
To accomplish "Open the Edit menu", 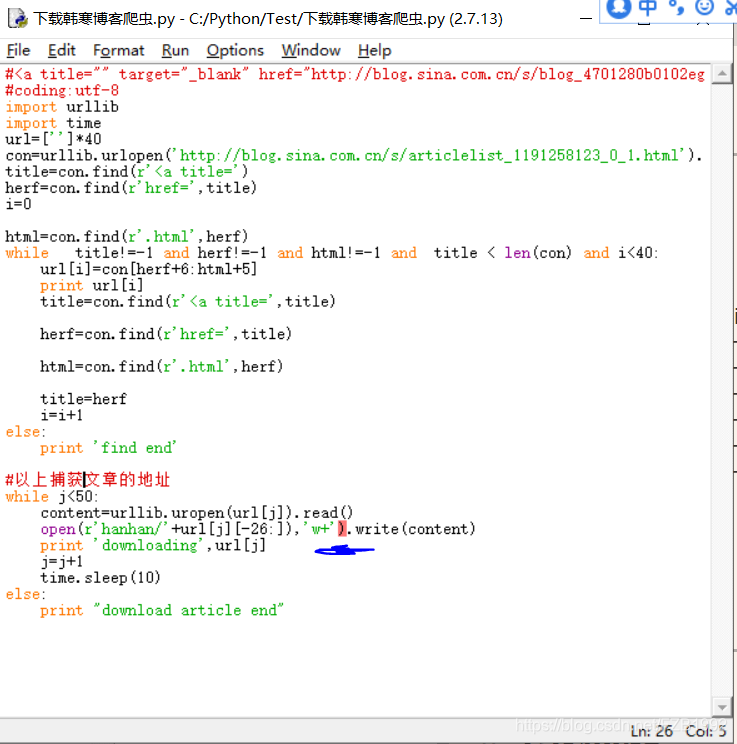I will click(x=61, y=50).
